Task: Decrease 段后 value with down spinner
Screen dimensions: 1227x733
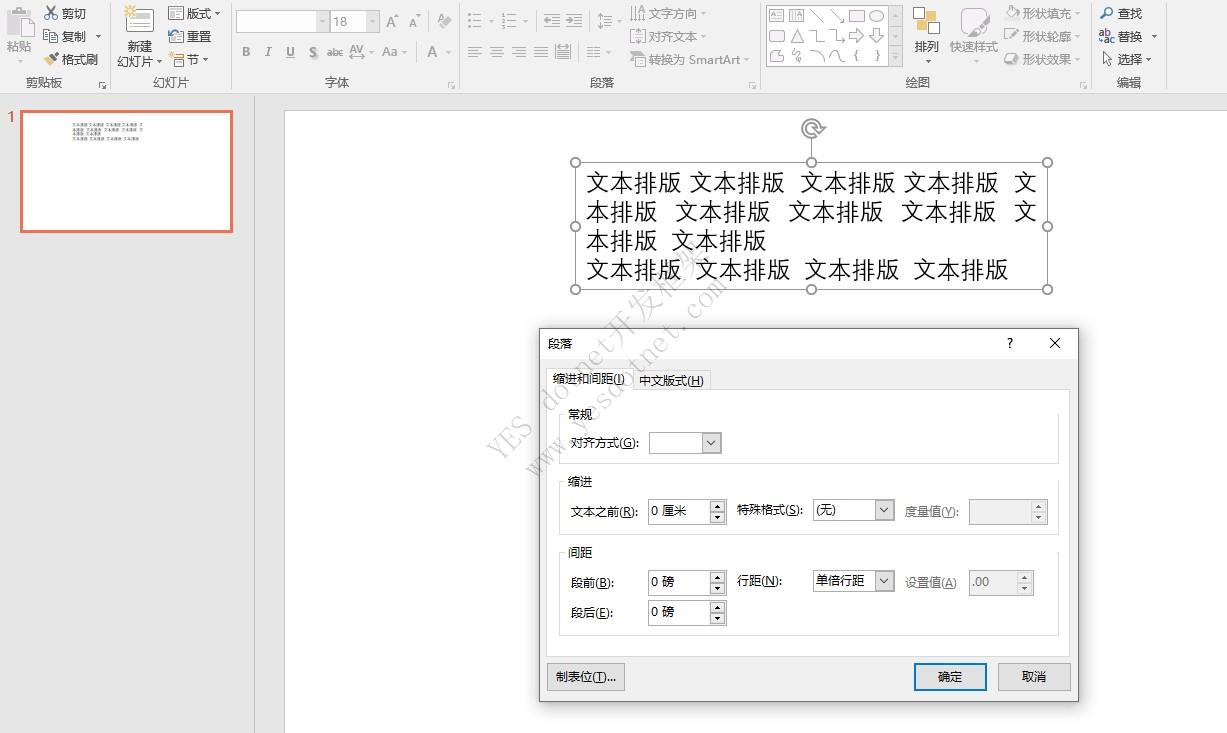Action: (x=718, y=618)
